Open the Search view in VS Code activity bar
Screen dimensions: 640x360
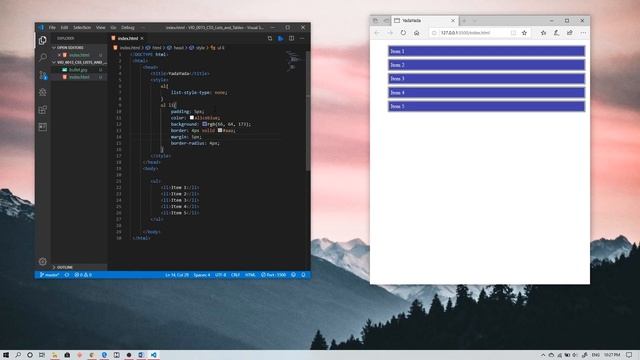(x=42, y=58)
